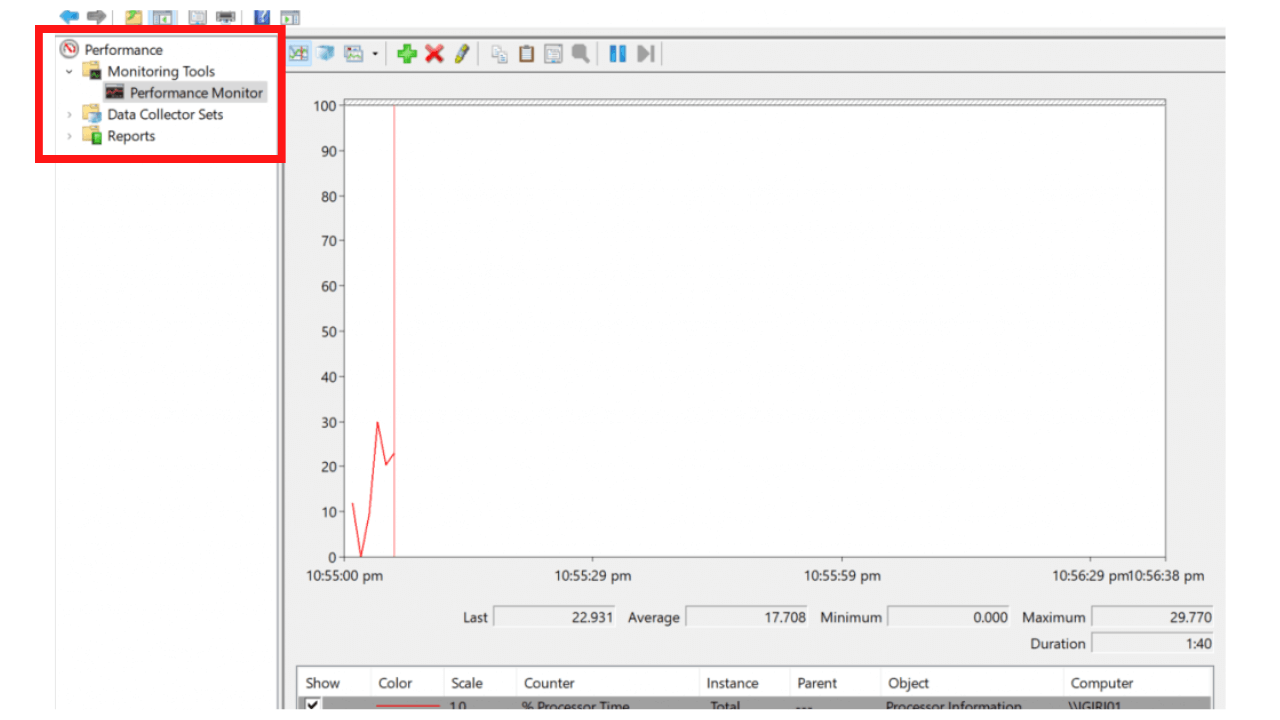Viewport: 1280px width, 720px height.
Task: Click the Object column header
Action: coord(971,683)
